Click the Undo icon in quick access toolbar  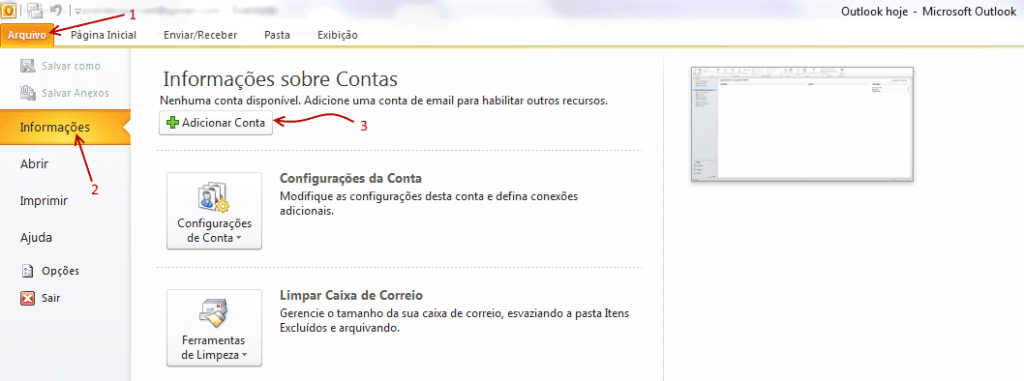[x=56, y=10]
